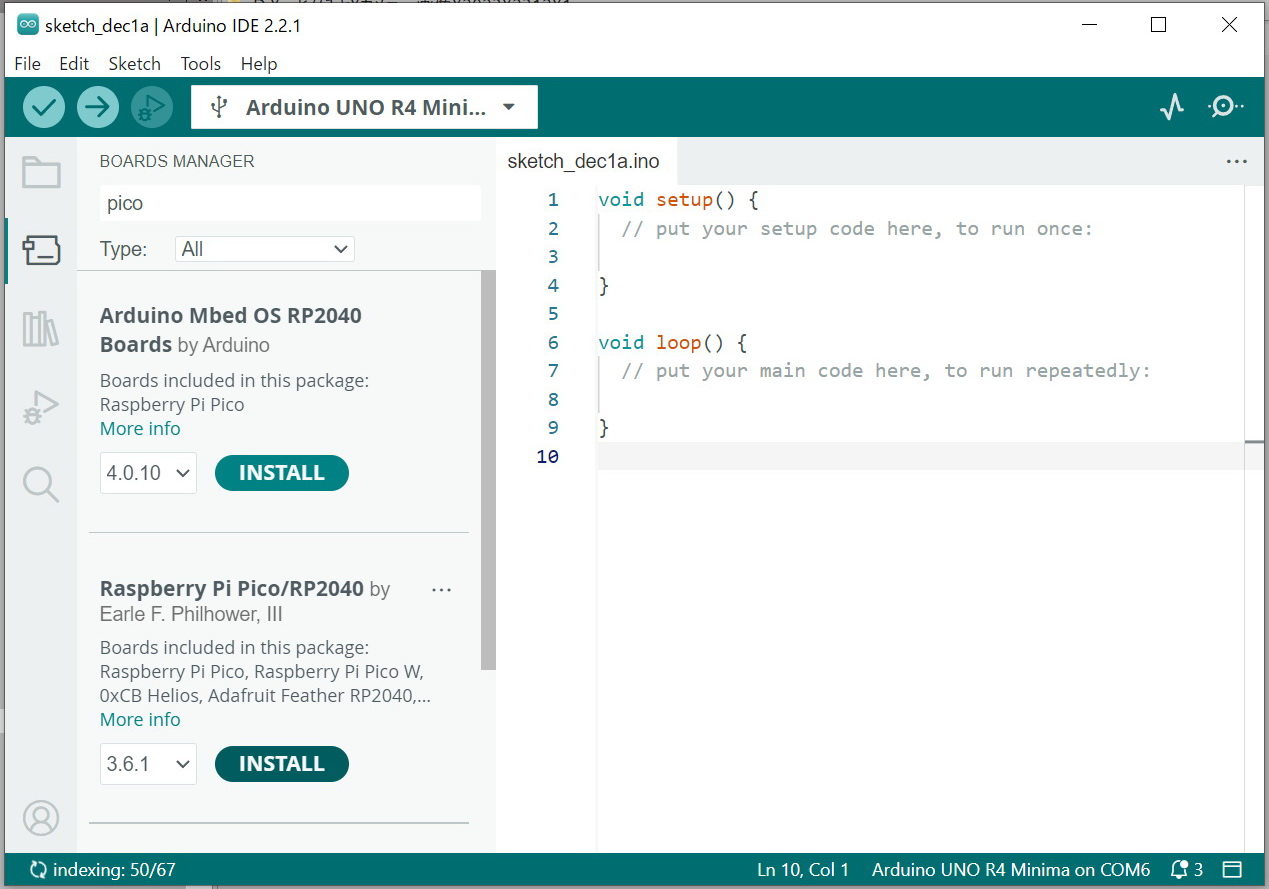Click the closing brace on line 4
This screenshot has height=889, width=1269.
(603, 286)
